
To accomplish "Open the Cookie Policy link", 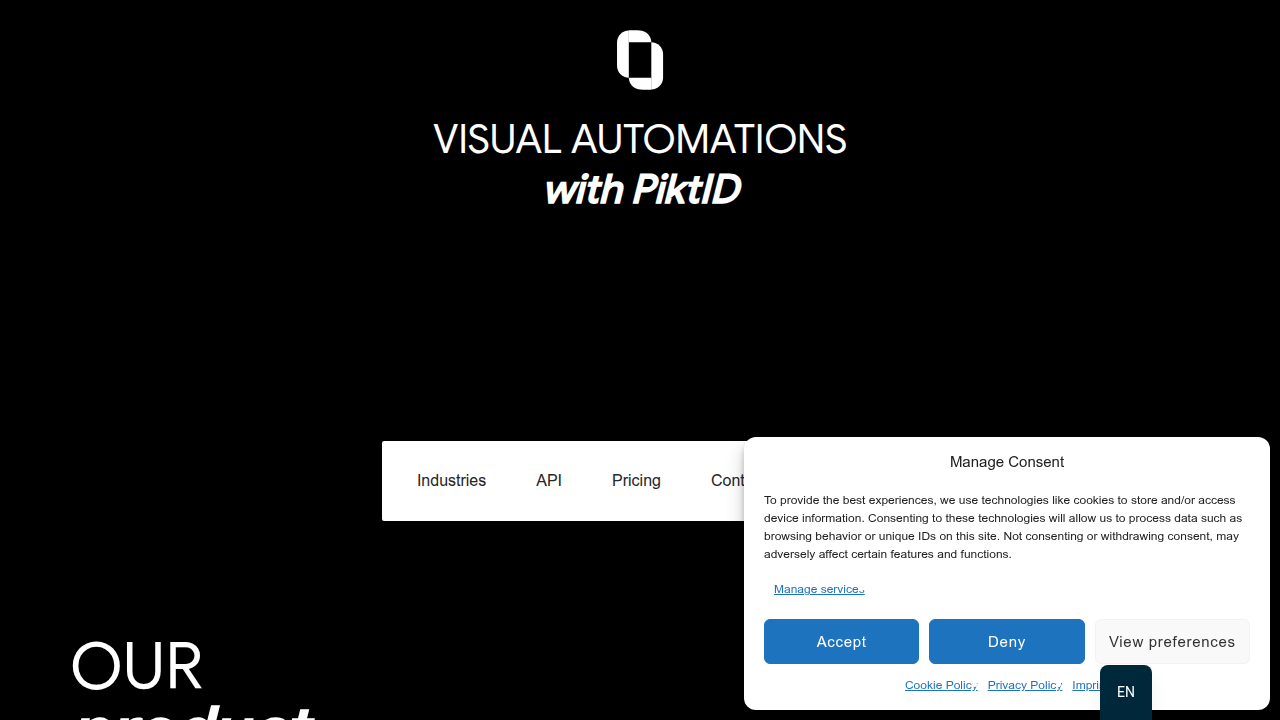I will click(x=941, y=685).
